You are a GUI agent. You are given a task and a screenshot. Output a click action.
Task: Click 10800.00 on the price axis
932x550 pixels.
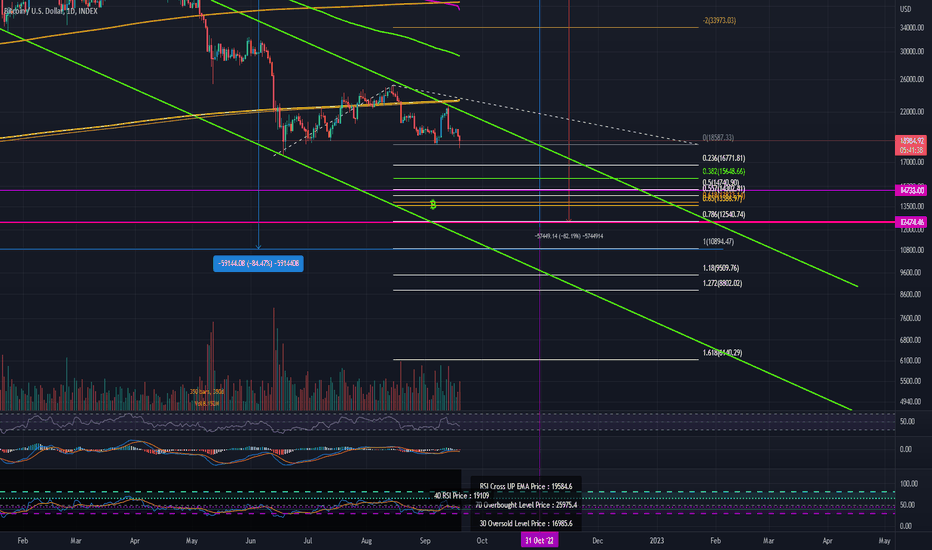pyautogui.click(x=912, y=250)
